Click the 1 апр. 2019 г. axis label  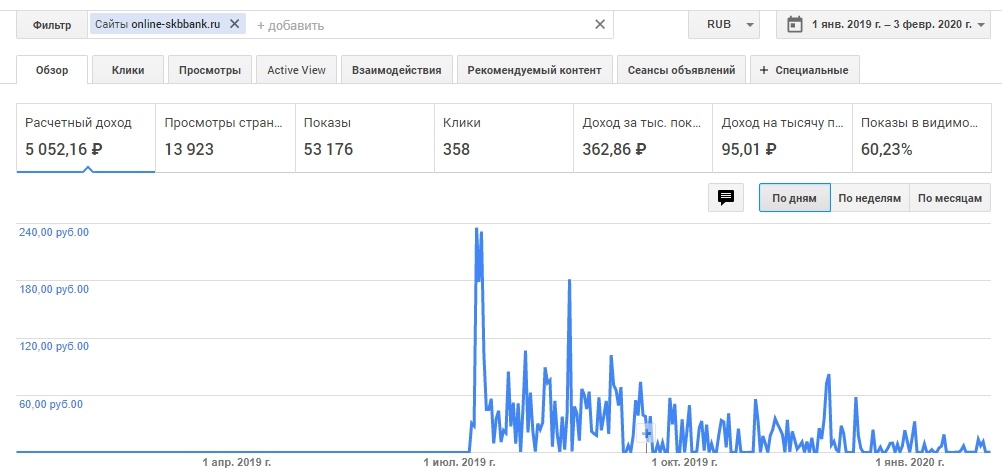[x=236, y=462]
